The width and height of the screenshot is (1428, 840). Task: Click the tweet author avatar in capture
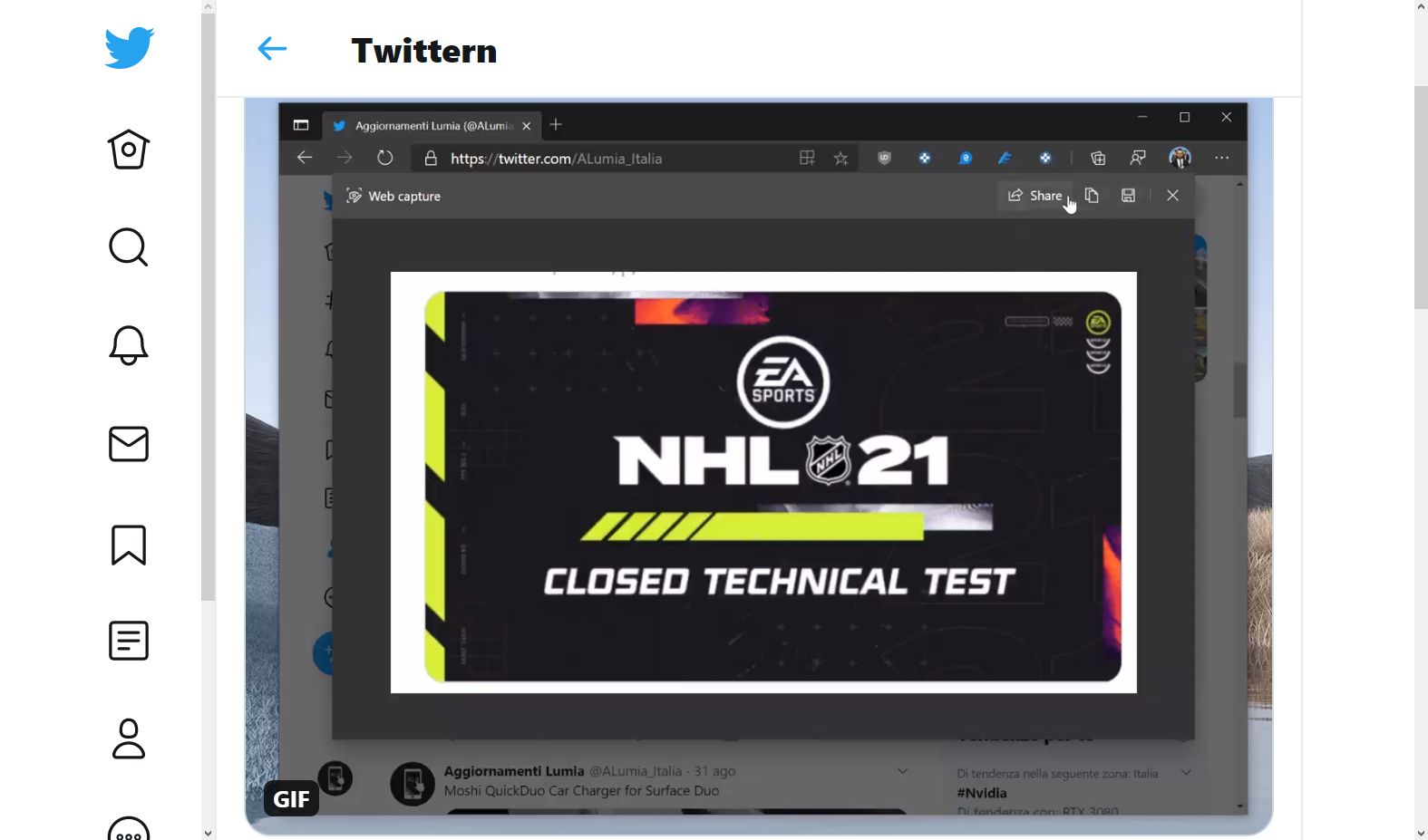413,784
